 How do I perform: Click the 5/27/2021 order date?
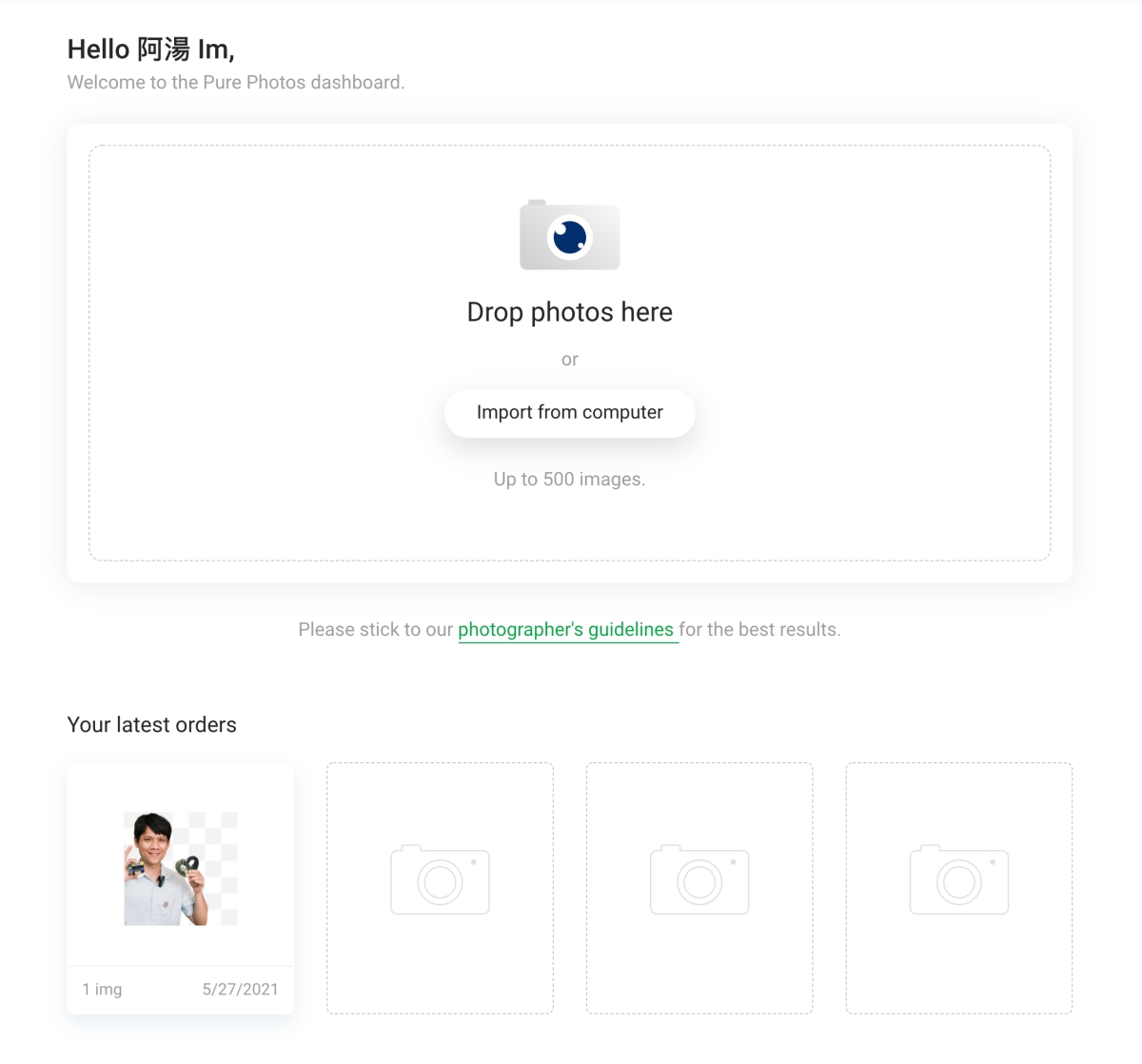point(240,990)
